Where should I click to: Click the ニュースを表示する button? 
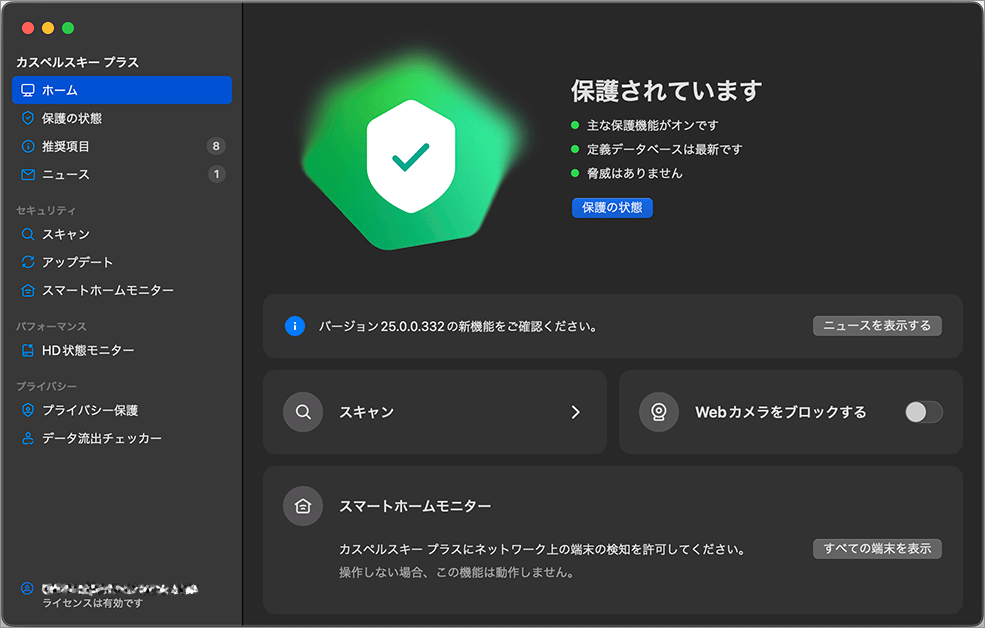(877, 326)
